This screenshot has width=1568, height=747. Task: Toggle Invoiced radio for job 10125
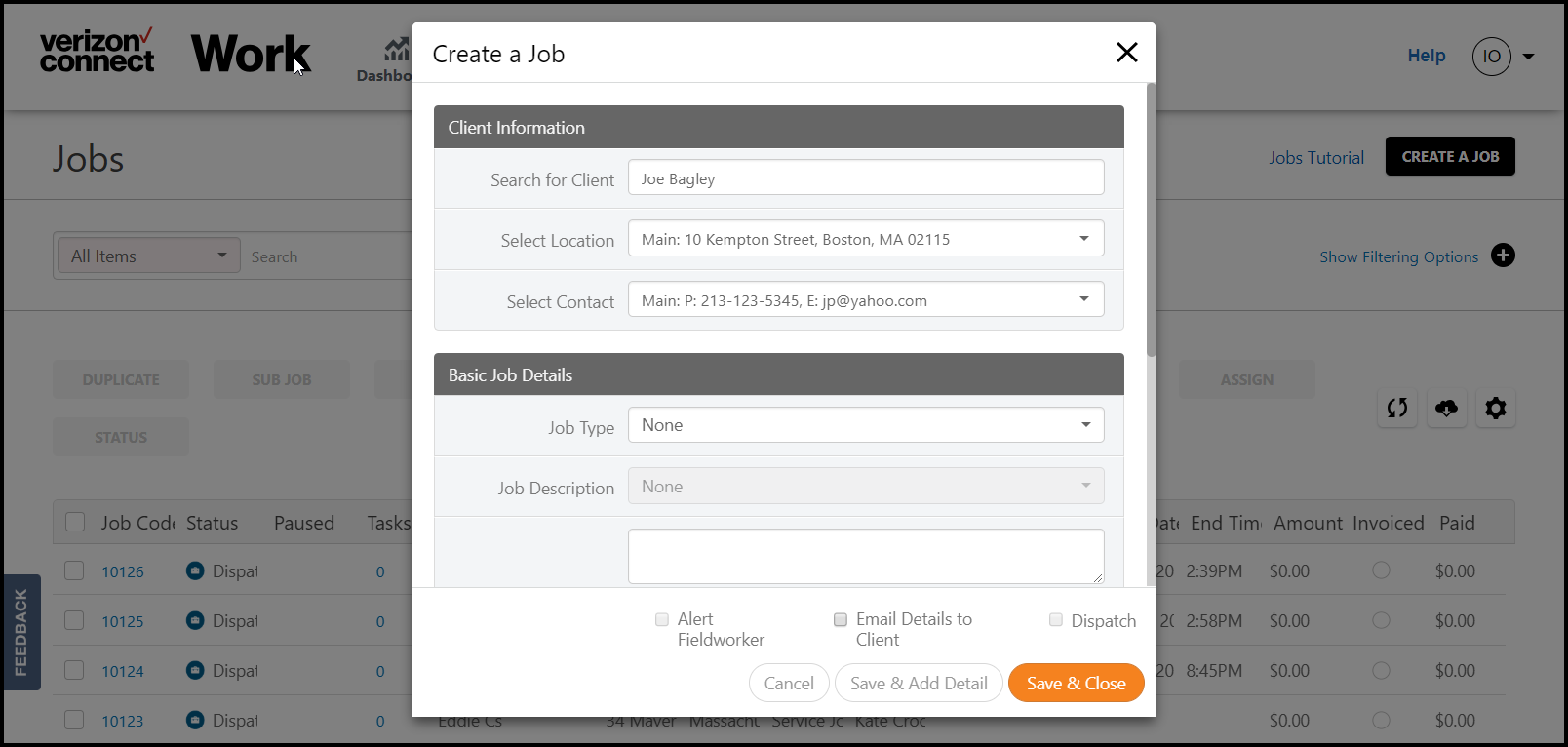(1381, 619)
